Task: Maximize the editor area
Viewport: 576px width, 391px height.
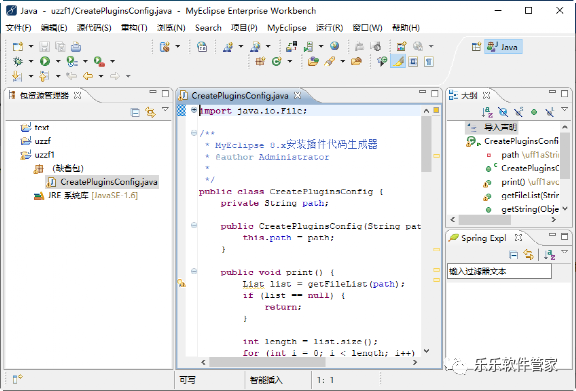Action: click(435, 93)
